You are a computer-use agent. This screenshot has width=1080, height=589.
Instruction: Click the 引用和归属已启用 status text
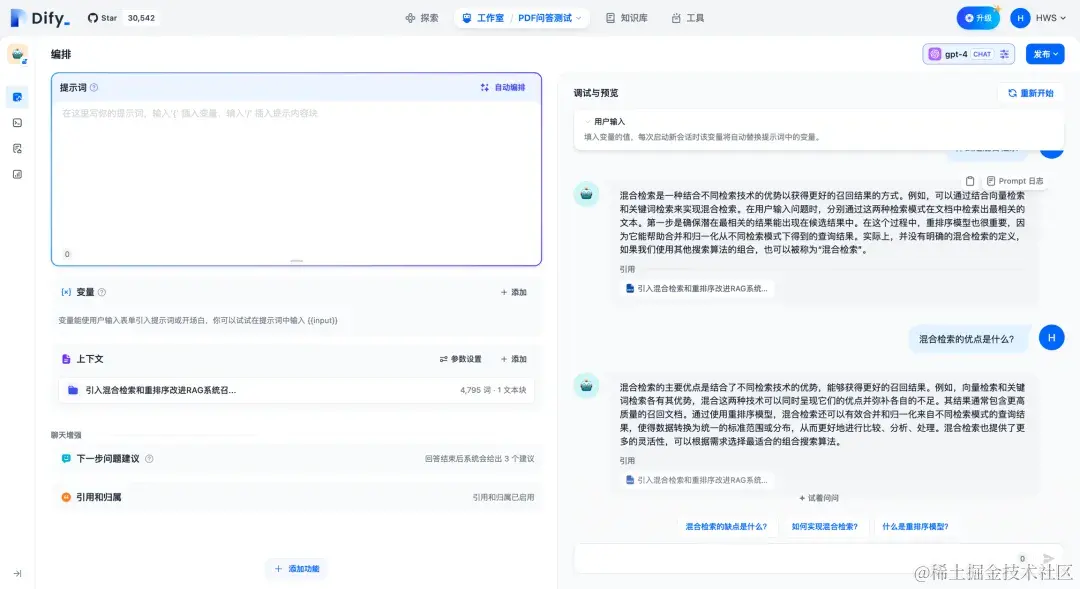503,497
